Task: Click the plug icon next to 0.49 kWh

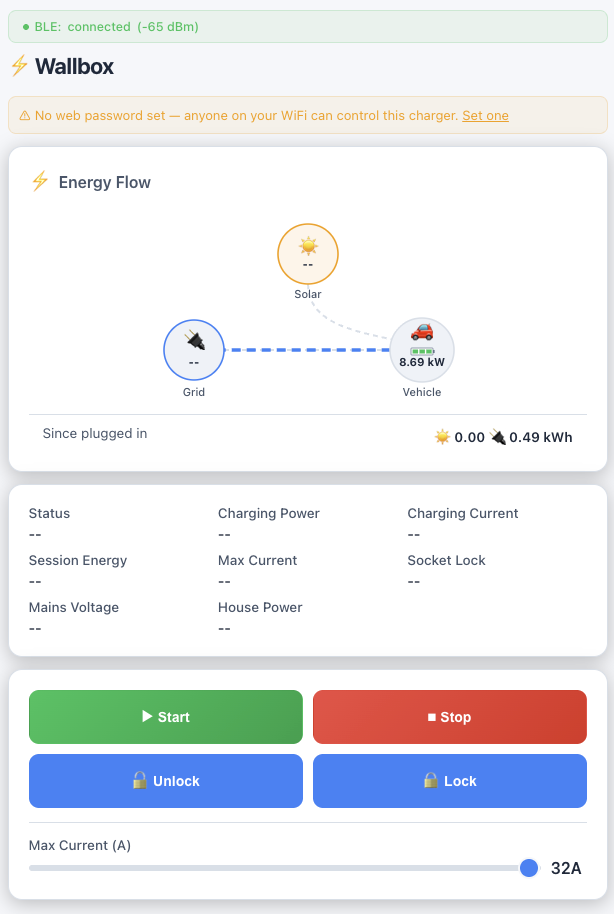Action: tap(497, 437)
